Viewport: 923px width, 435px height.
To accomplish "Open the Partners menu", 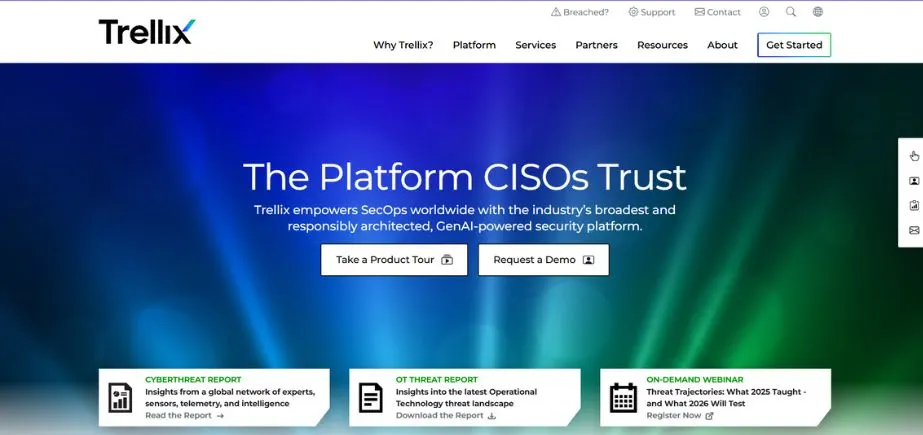I will [x=596, y=45].
